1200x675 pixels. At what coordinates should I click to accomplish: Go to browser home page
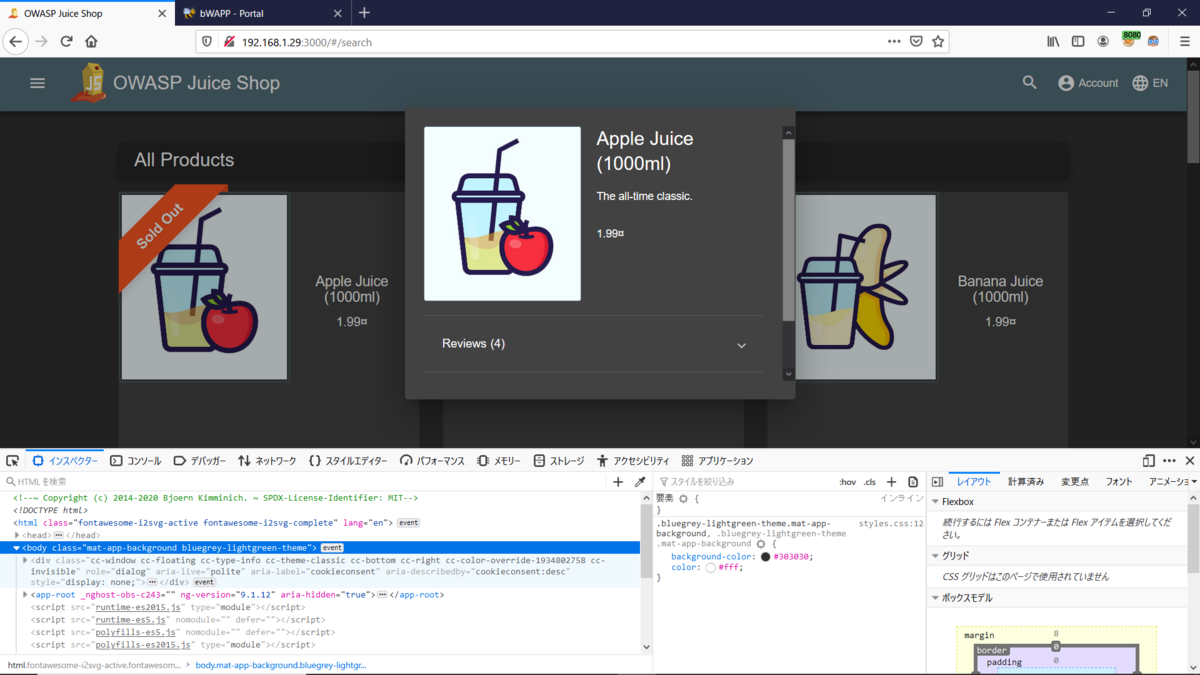pyautogui.click(x=91, y=41)
